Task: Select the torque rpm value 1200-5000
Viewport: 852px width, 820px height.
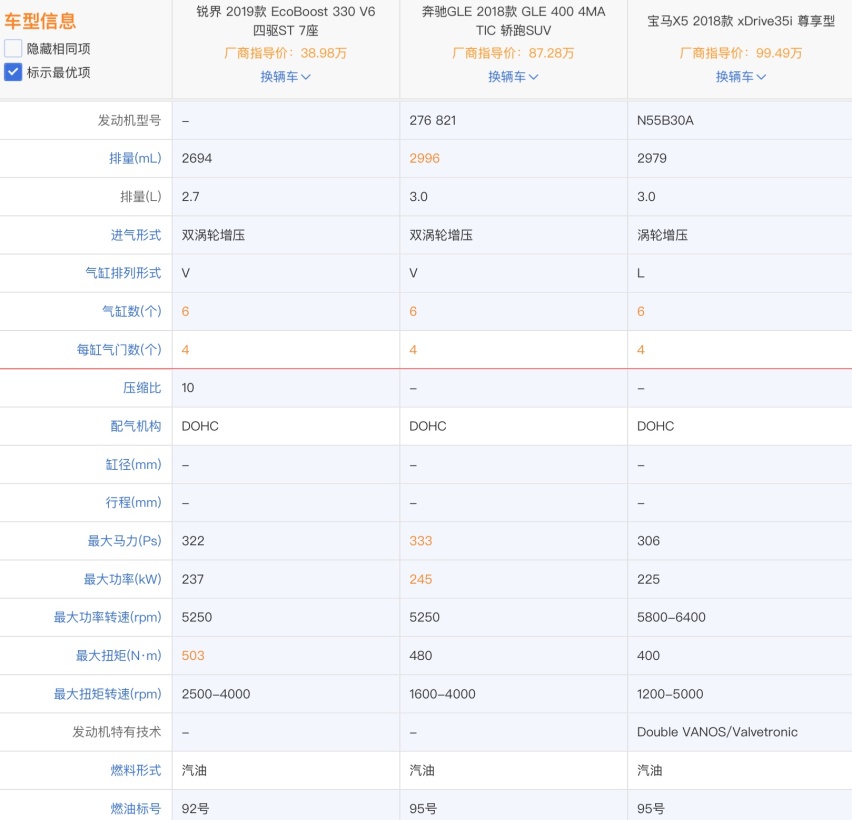Action: click(x=670, y=693)
